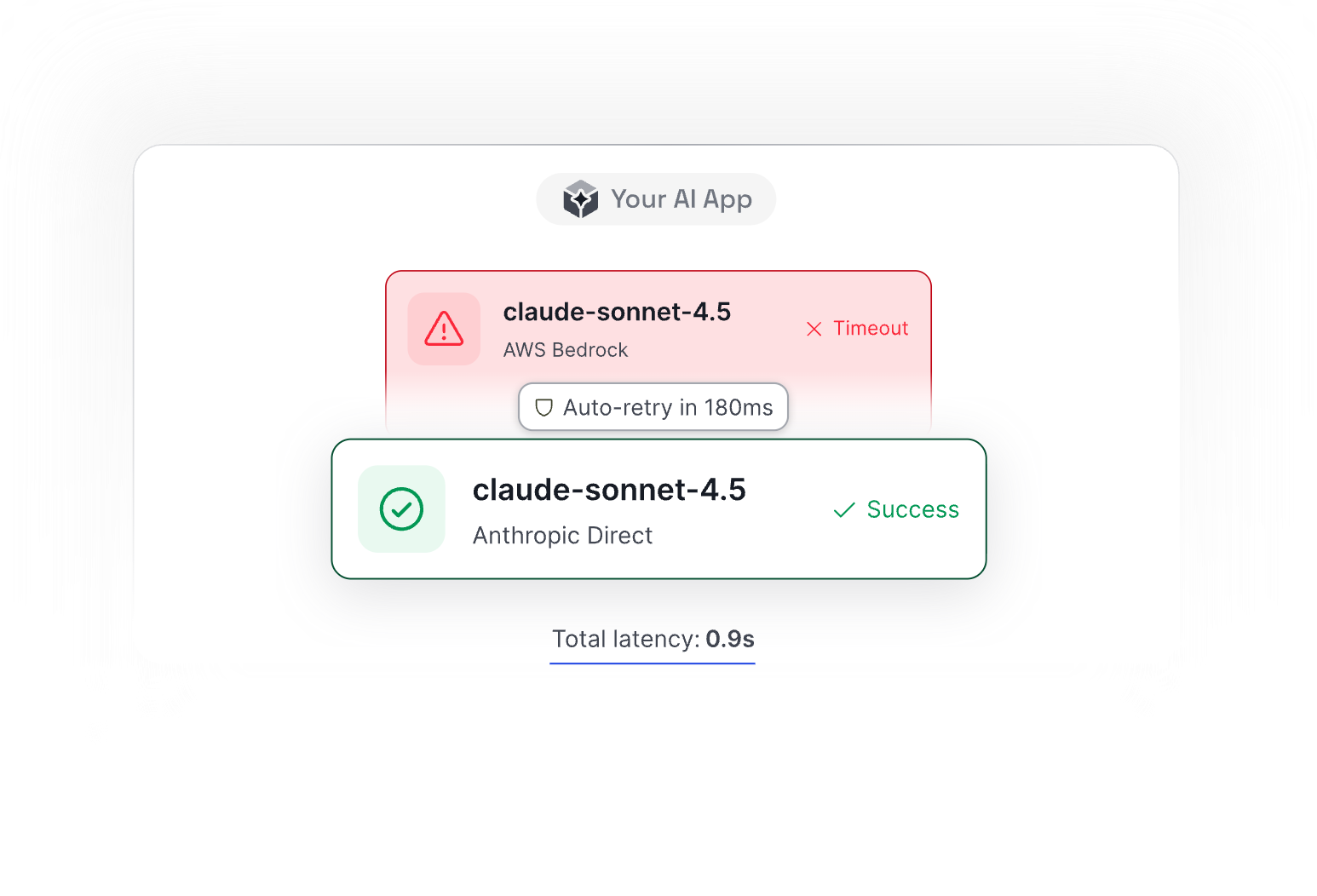The height and width of the screenshot is (896, 1317).
Task: Click the shield icon in Auto-retry badge
Action: pos(543,408)
